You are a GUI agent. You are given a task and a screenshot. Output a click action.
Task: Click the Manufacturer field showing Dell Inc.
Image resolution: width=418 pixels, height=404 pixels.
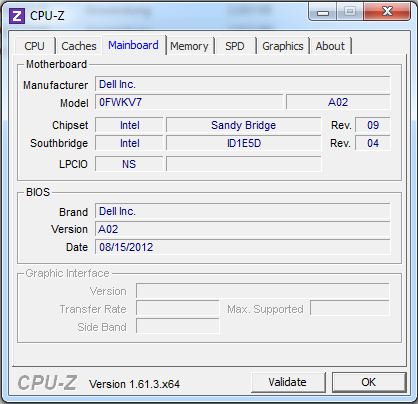click(242, 84)
